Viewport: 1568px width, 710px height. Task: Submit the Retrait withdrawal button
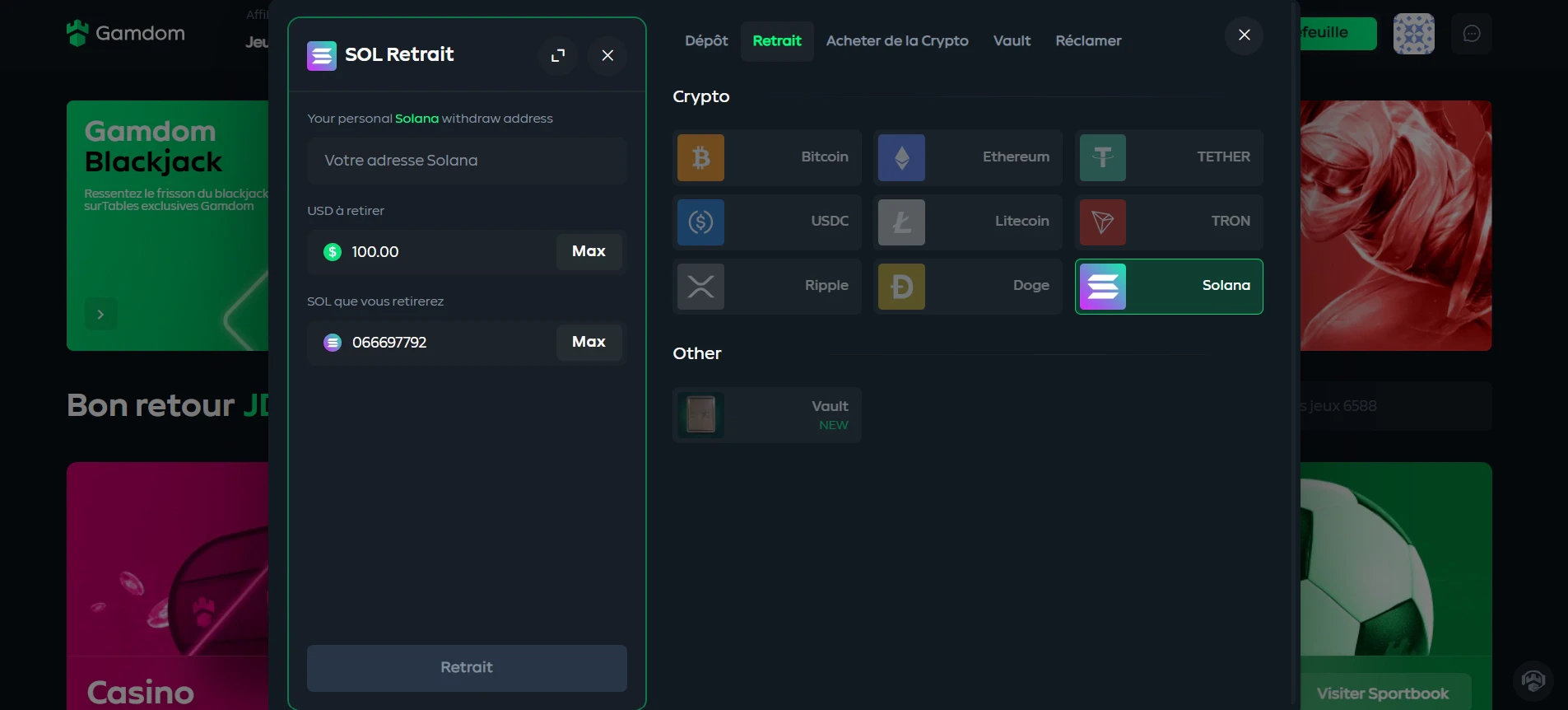click(467, 667)
